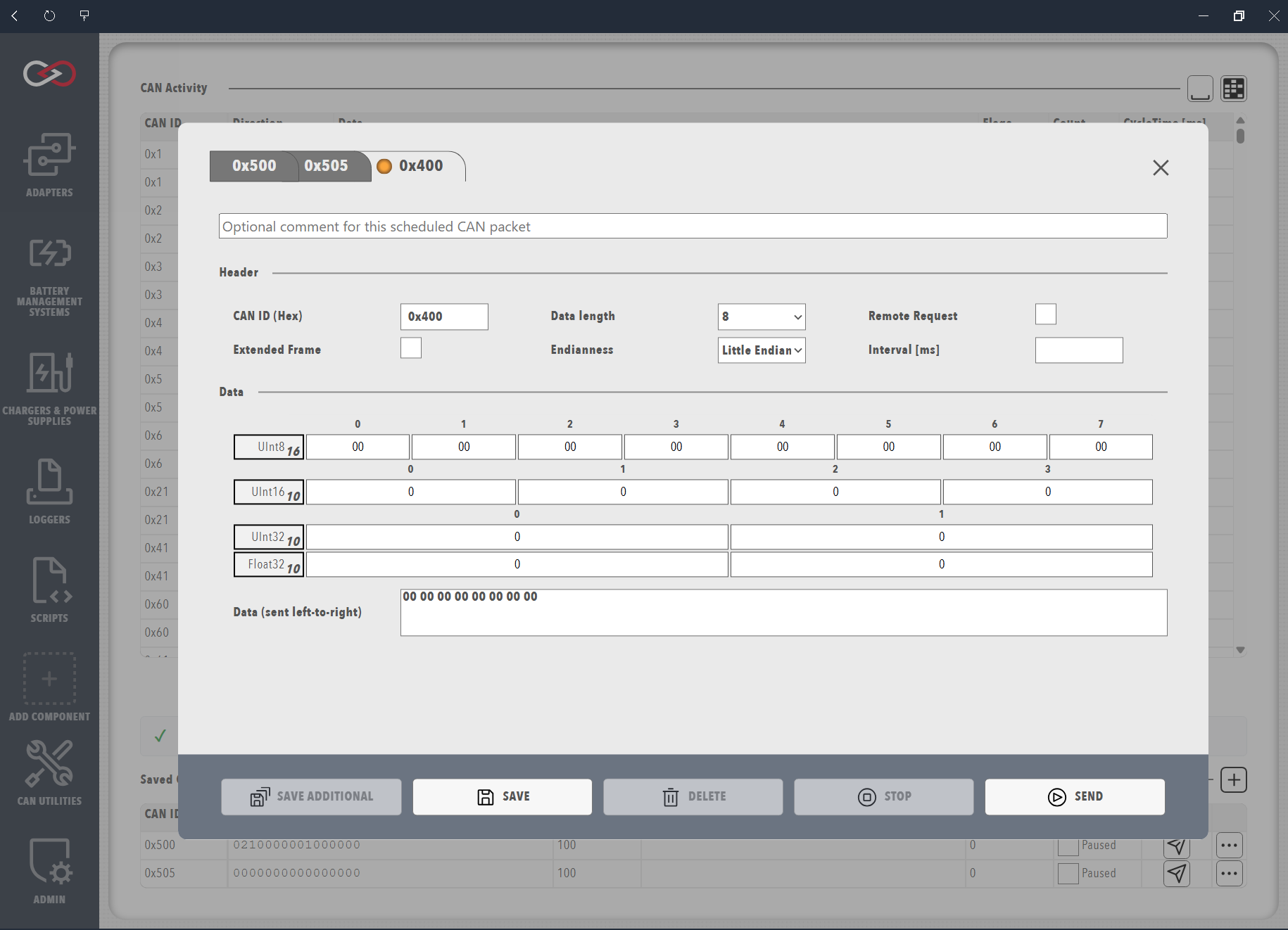Screen dimensions: 1288x930
Task: Click the Interval [ms] input field
Action: [1079, 350]
